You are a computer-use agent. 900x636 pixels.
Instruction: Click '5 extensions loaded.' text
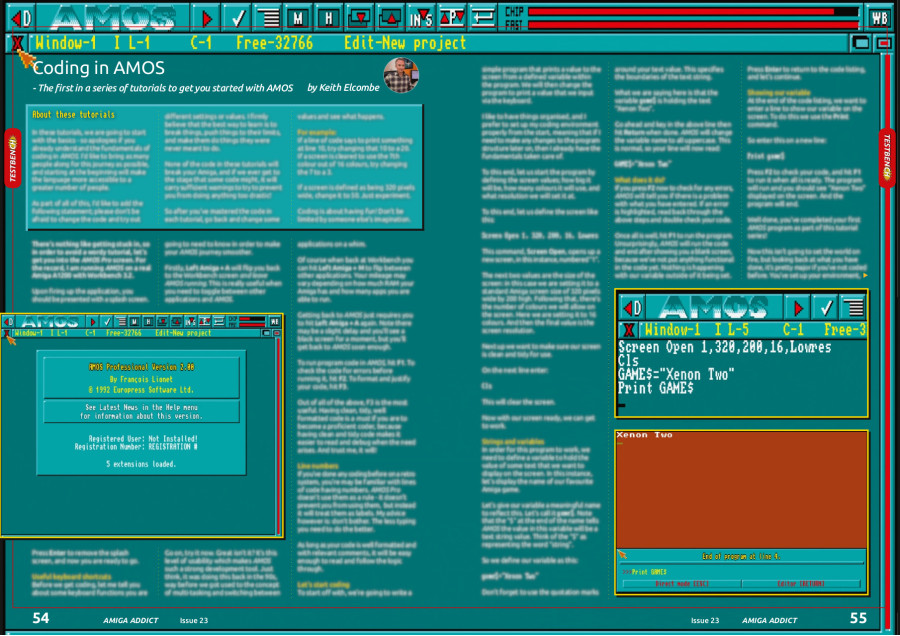coord(141,464)
